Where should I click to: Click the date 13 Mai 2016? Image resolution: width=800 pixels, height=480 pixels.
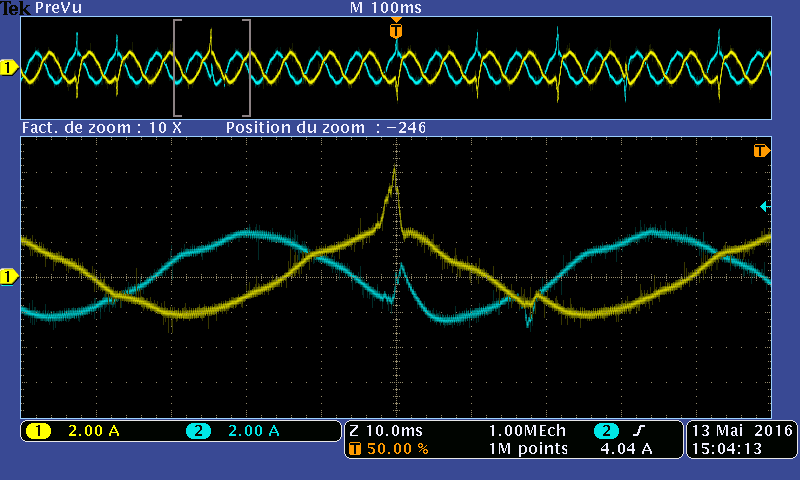(742, 431)
